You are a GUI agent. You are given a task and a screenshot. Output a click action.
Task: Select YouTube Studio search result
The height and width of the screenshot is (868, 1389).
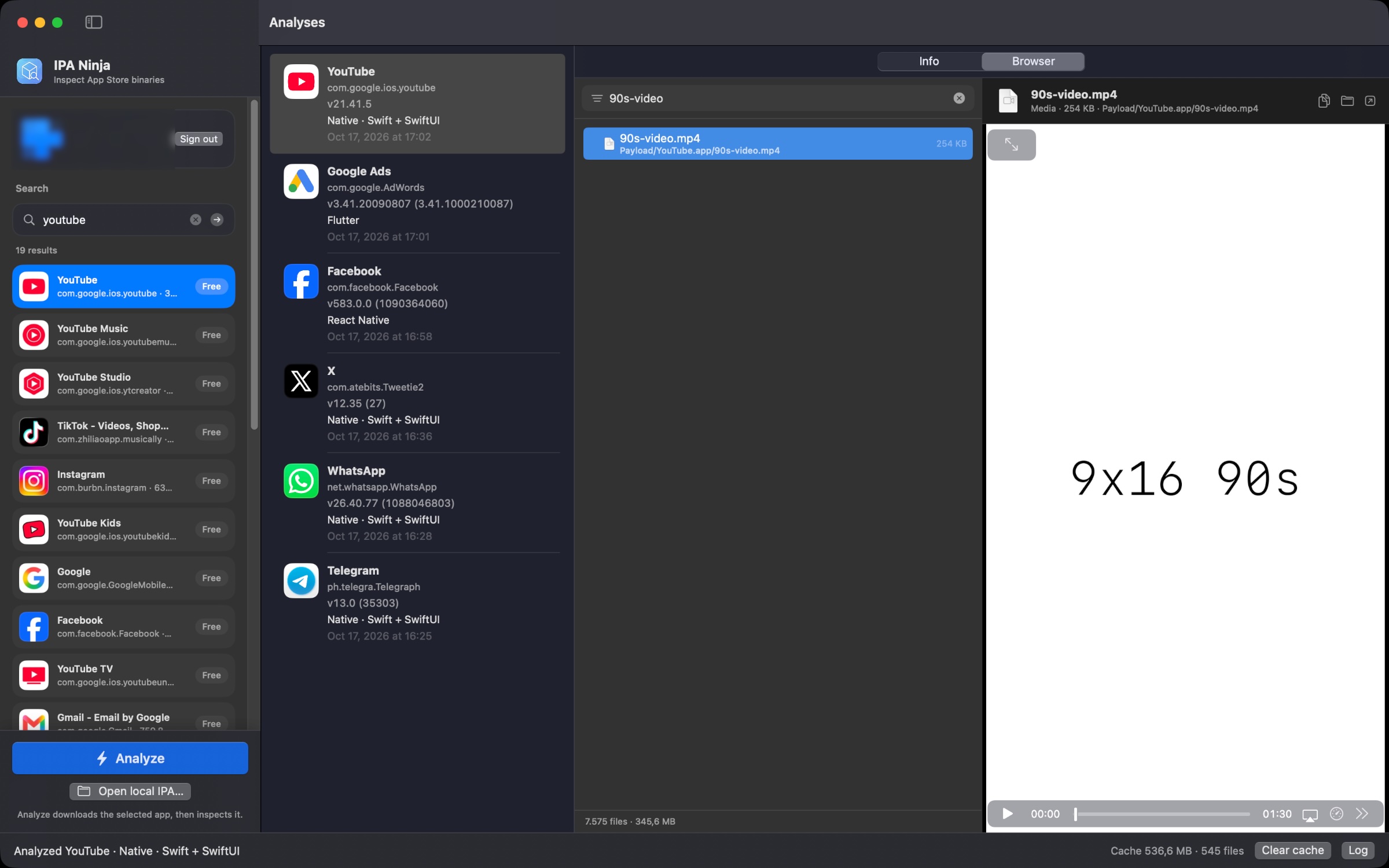(123, 384)
